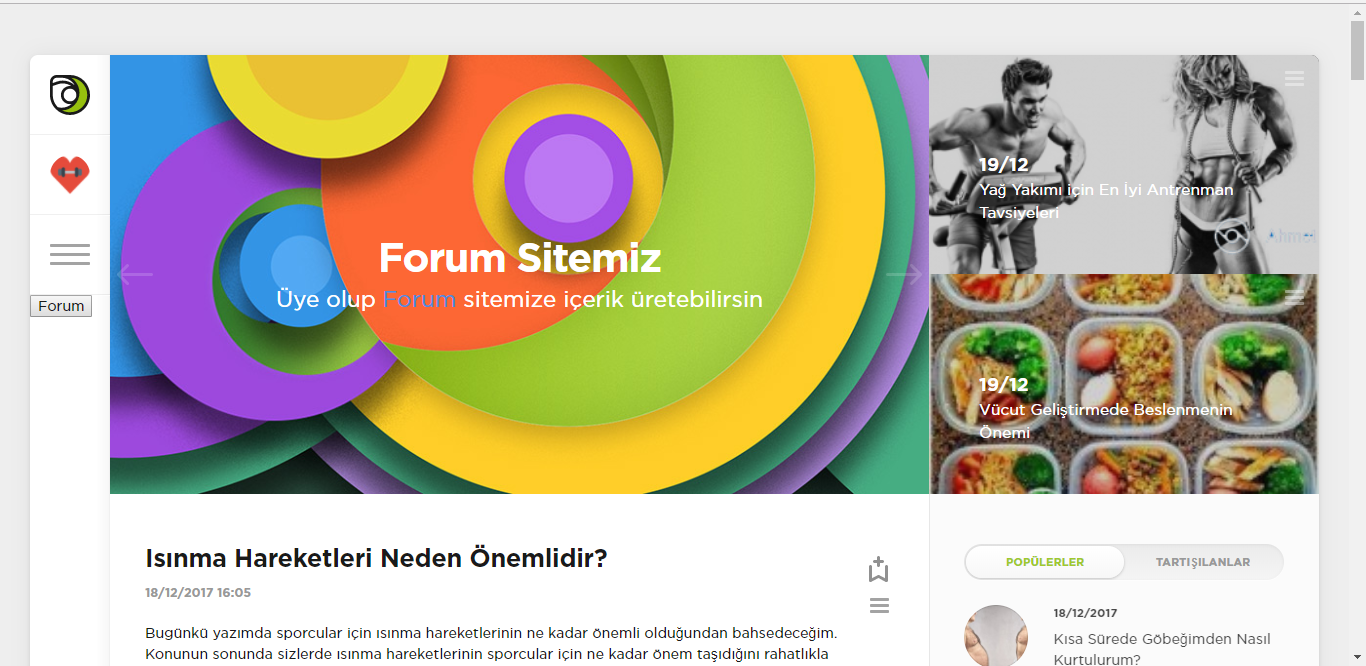This screenshot has width=1366, height=666.
Task: Go to previous slide with left arrow
Action: (x=135, y=274)
